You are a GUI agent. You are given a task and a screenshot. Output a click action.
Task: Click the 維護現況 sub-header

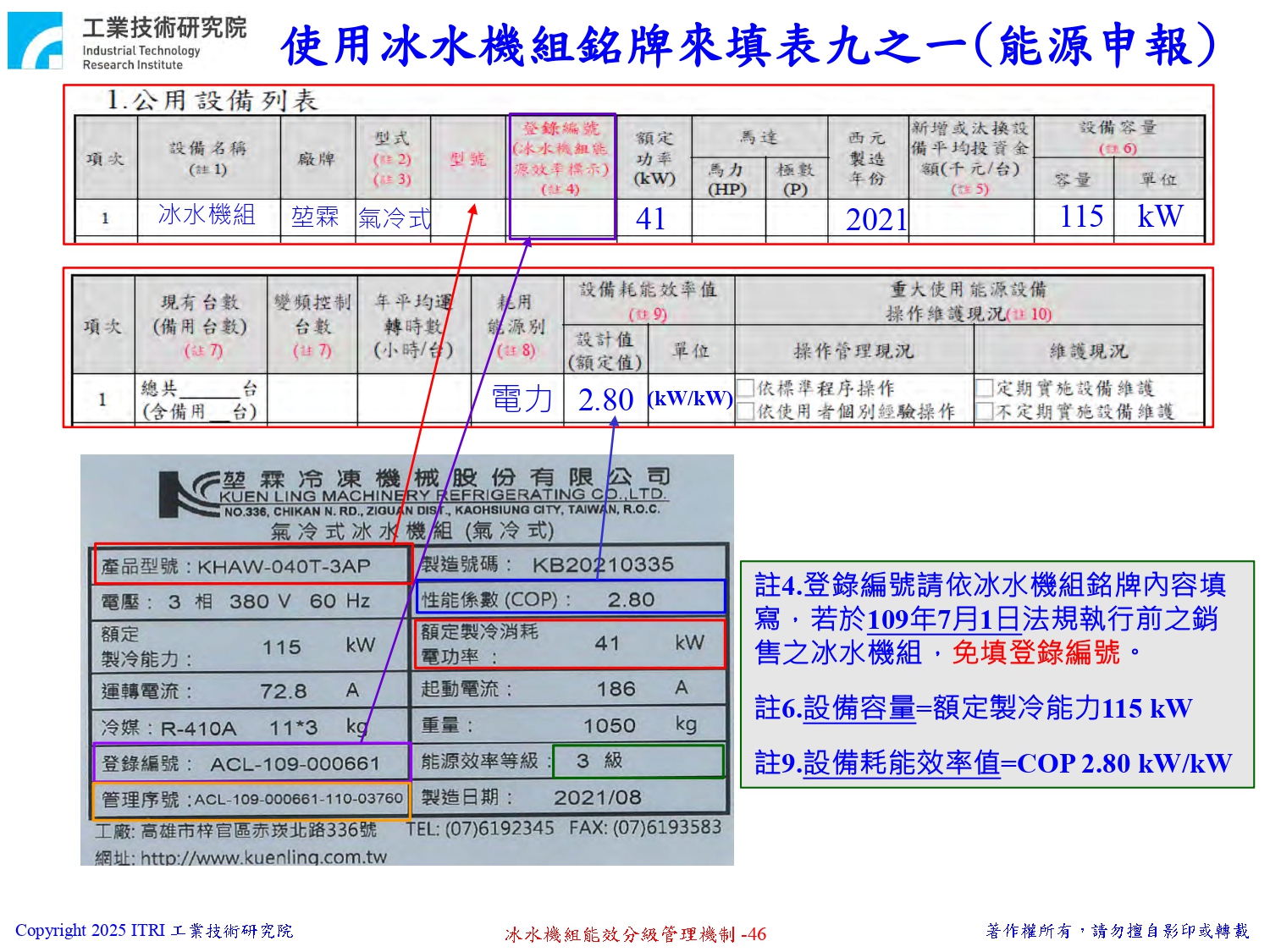coord(1089,350)
